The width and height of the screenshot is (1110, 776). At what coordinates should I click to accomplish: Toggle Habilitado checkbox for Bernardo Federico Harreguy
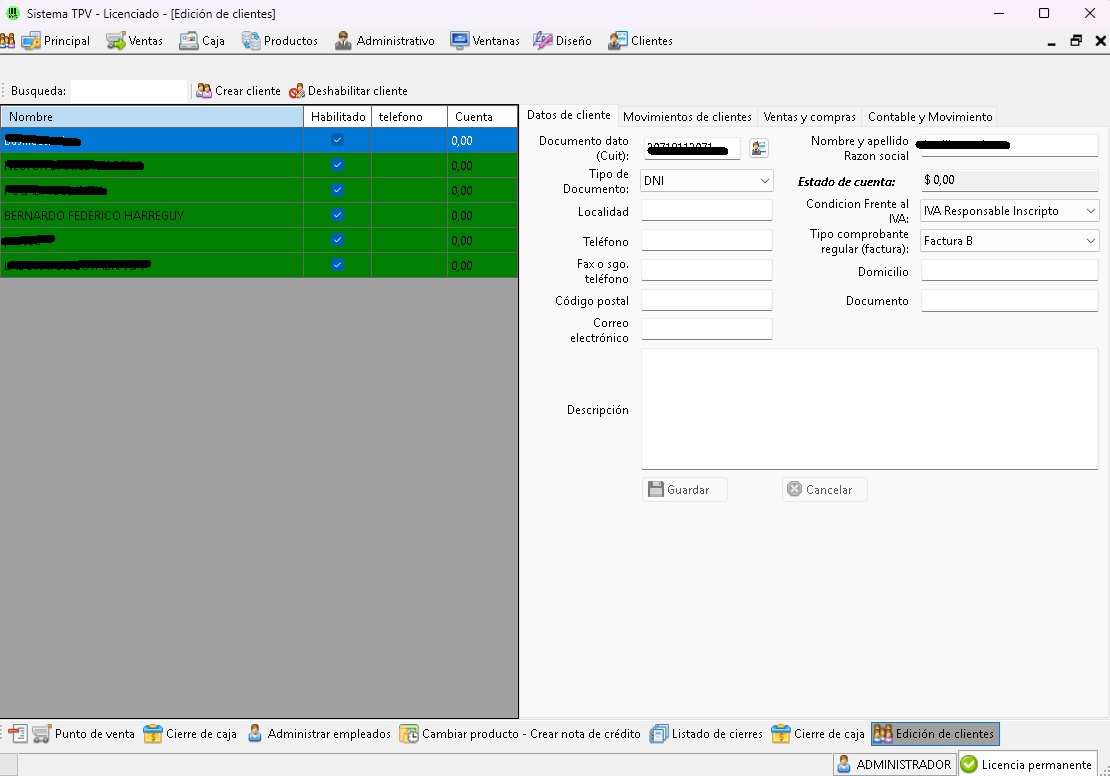(337, 215)
